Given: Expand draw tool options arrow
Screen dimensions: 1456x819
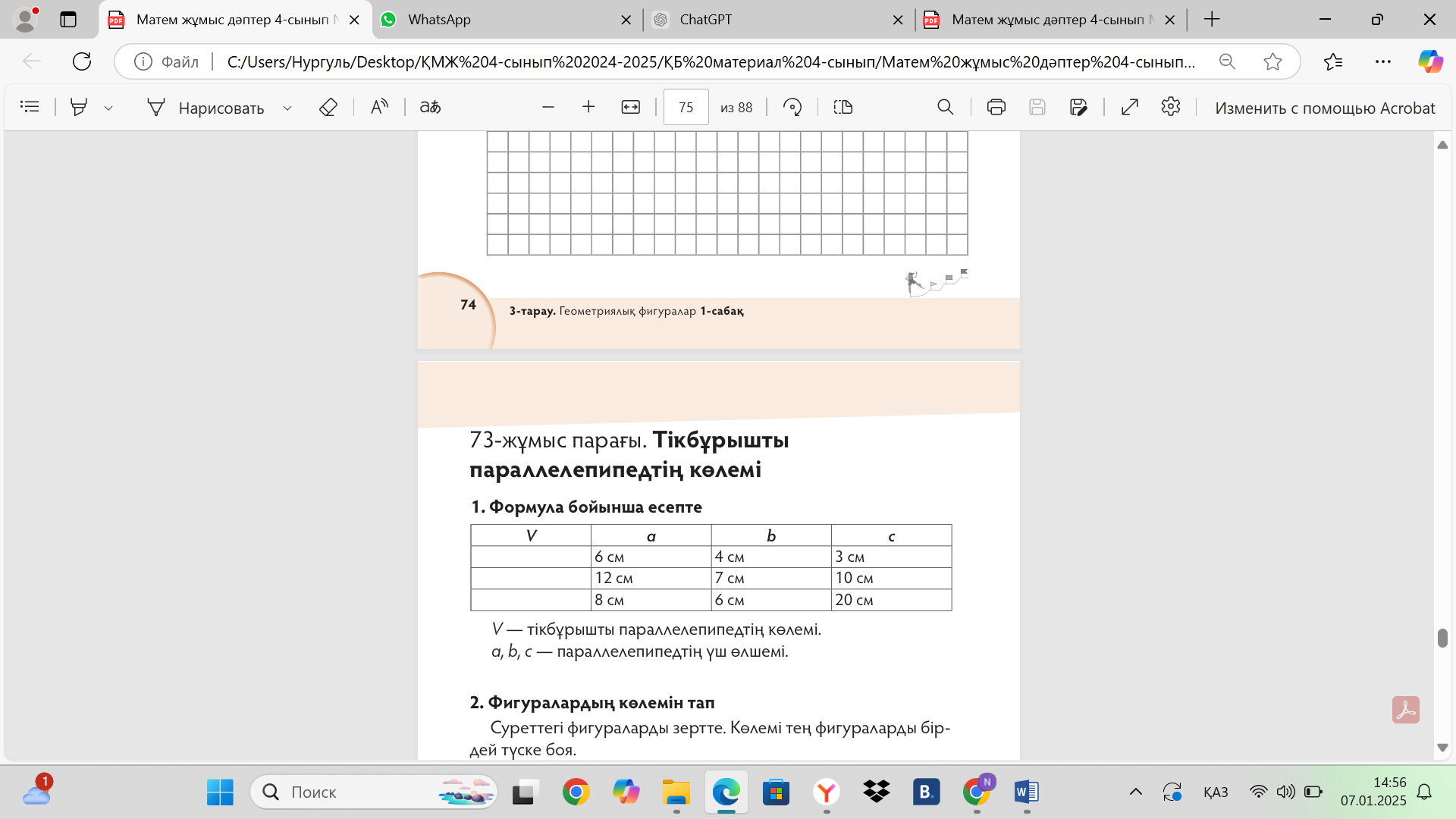Looking at the screenshot, I should coord(287,108).
